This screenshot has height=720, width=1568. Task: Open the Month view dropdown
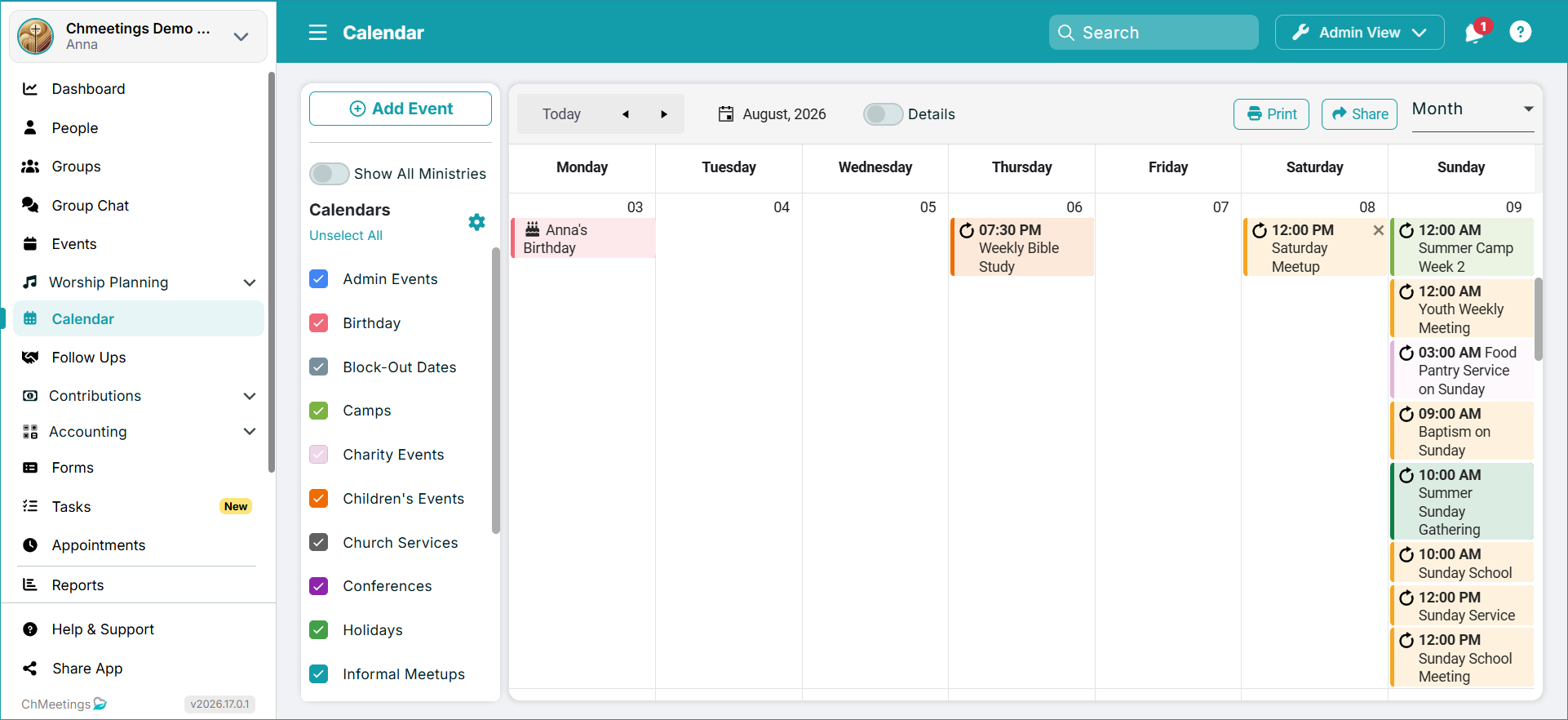point(1473,110)
